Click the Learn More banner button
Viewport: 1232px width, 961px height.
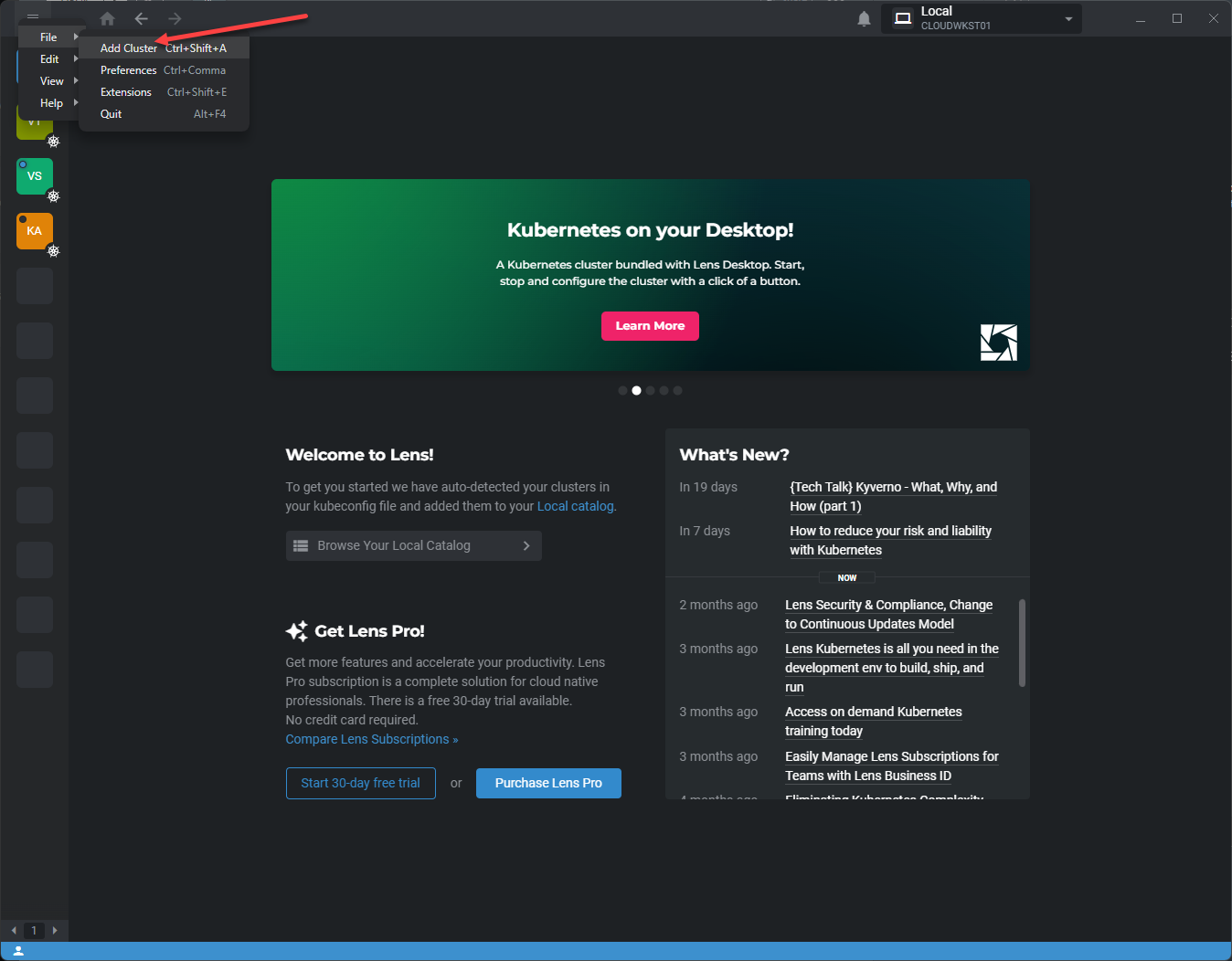tap(650, 326)
